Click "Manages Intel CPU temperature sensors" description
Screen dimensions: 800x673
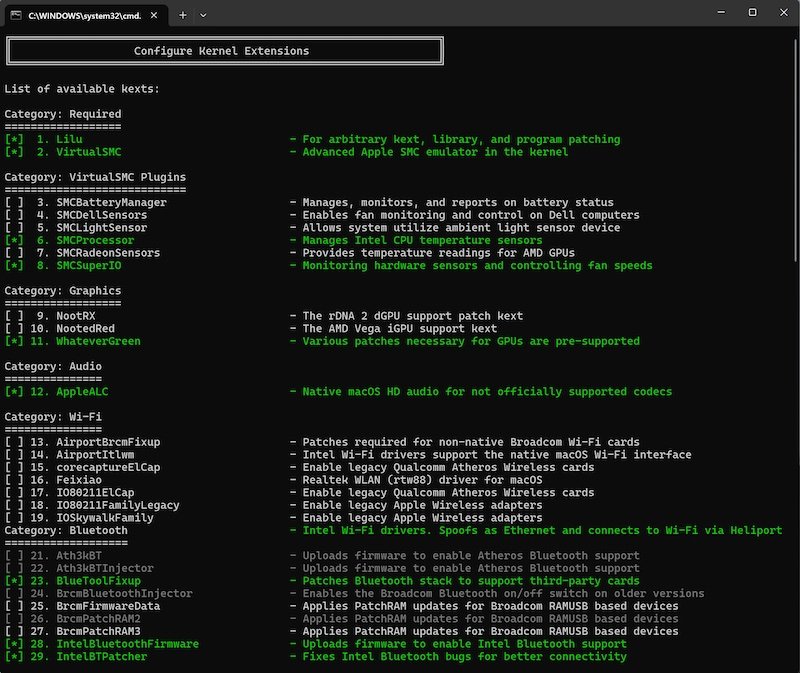tap(422, 240)
